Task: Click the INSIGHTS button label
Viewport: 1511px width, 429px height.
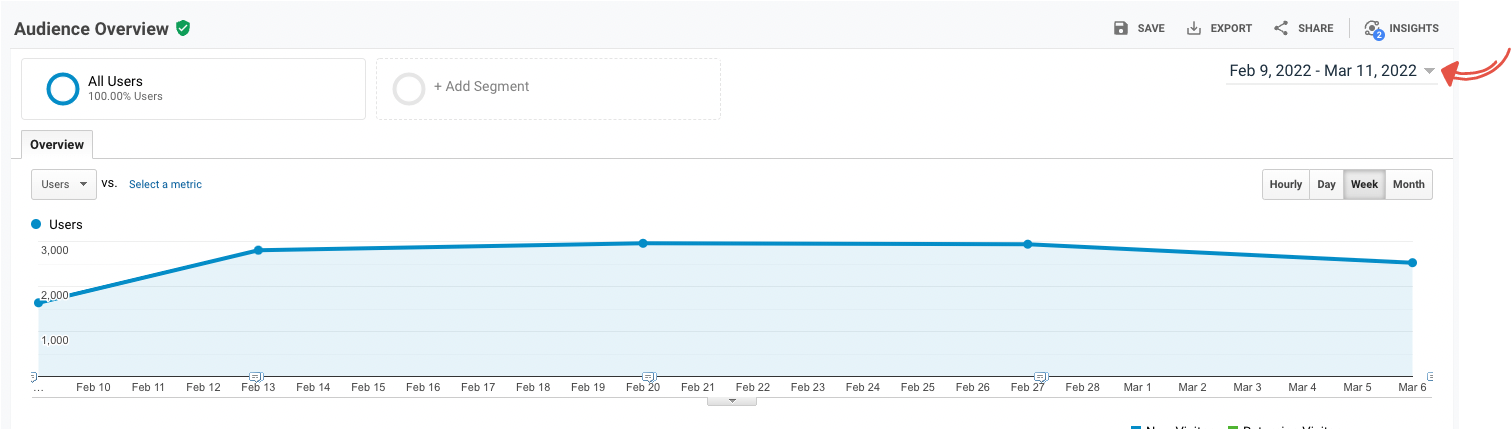Action: pos(1414,29)
